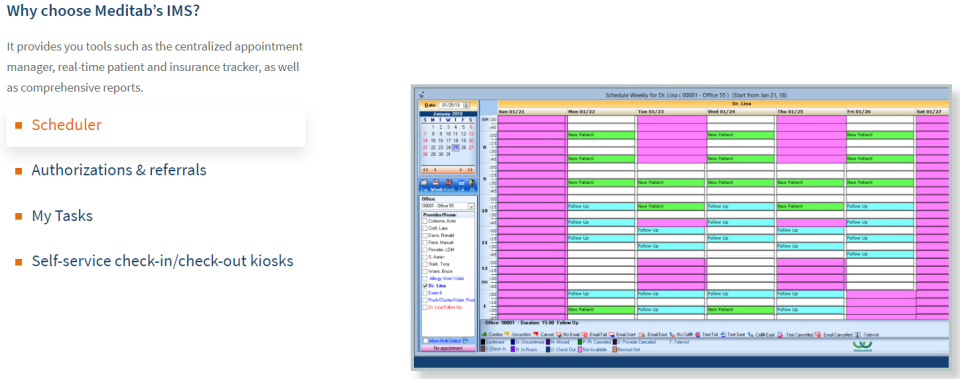
Task: Go to next month in mini calendar
Action: [460, 170]
